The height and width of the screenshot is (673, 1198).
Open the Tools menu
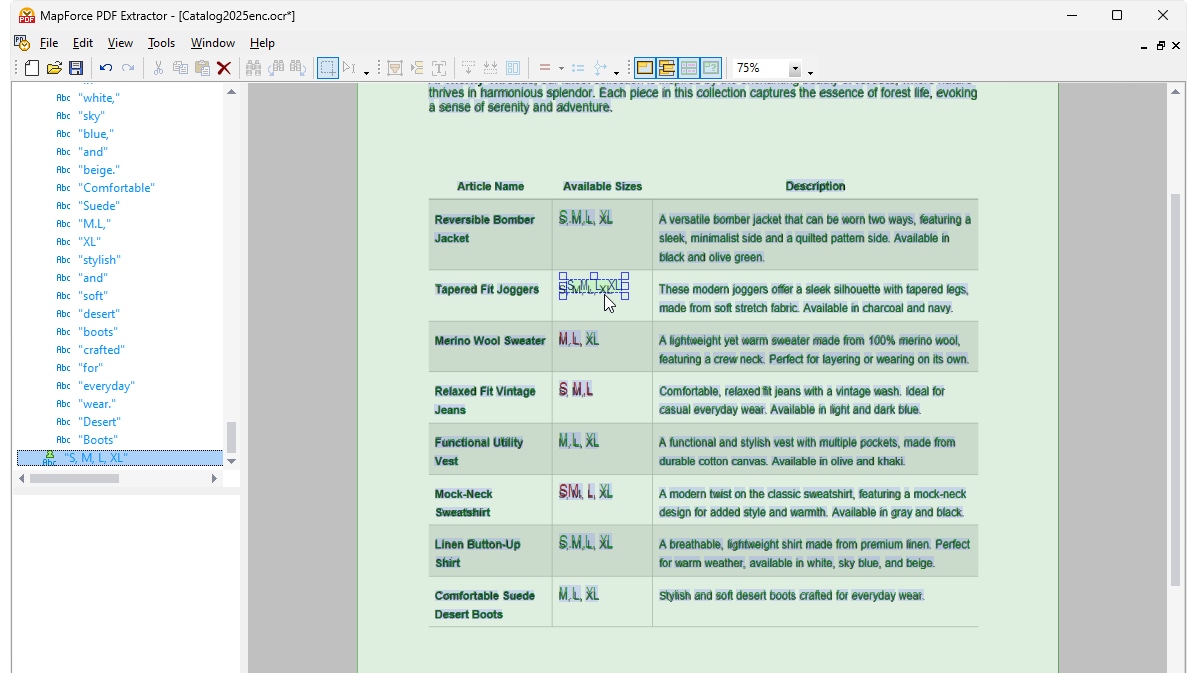pos(161,43)
